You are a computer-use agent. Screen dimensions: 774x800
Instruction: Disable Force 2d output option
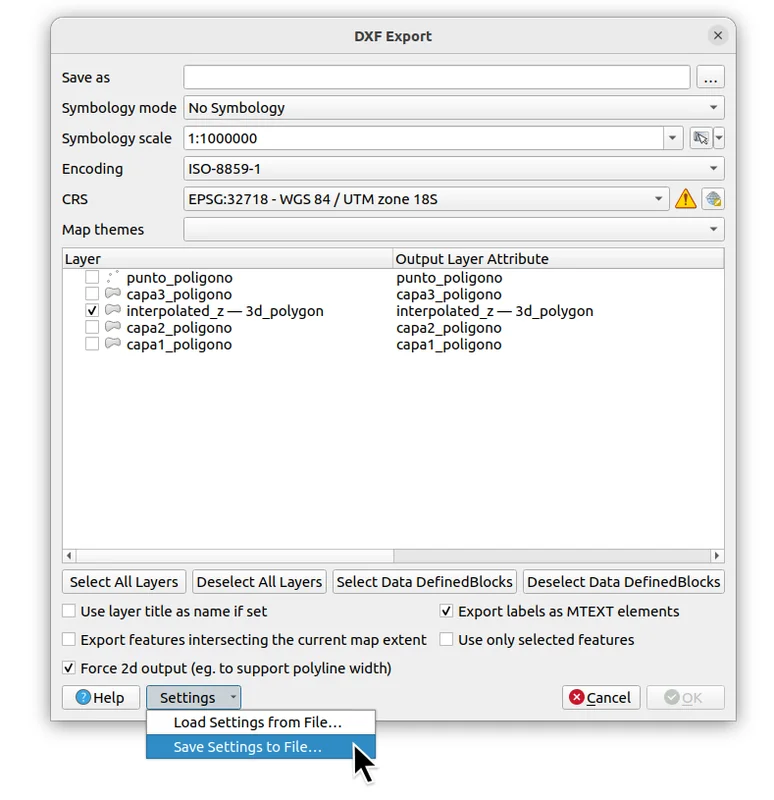point(69,668)
